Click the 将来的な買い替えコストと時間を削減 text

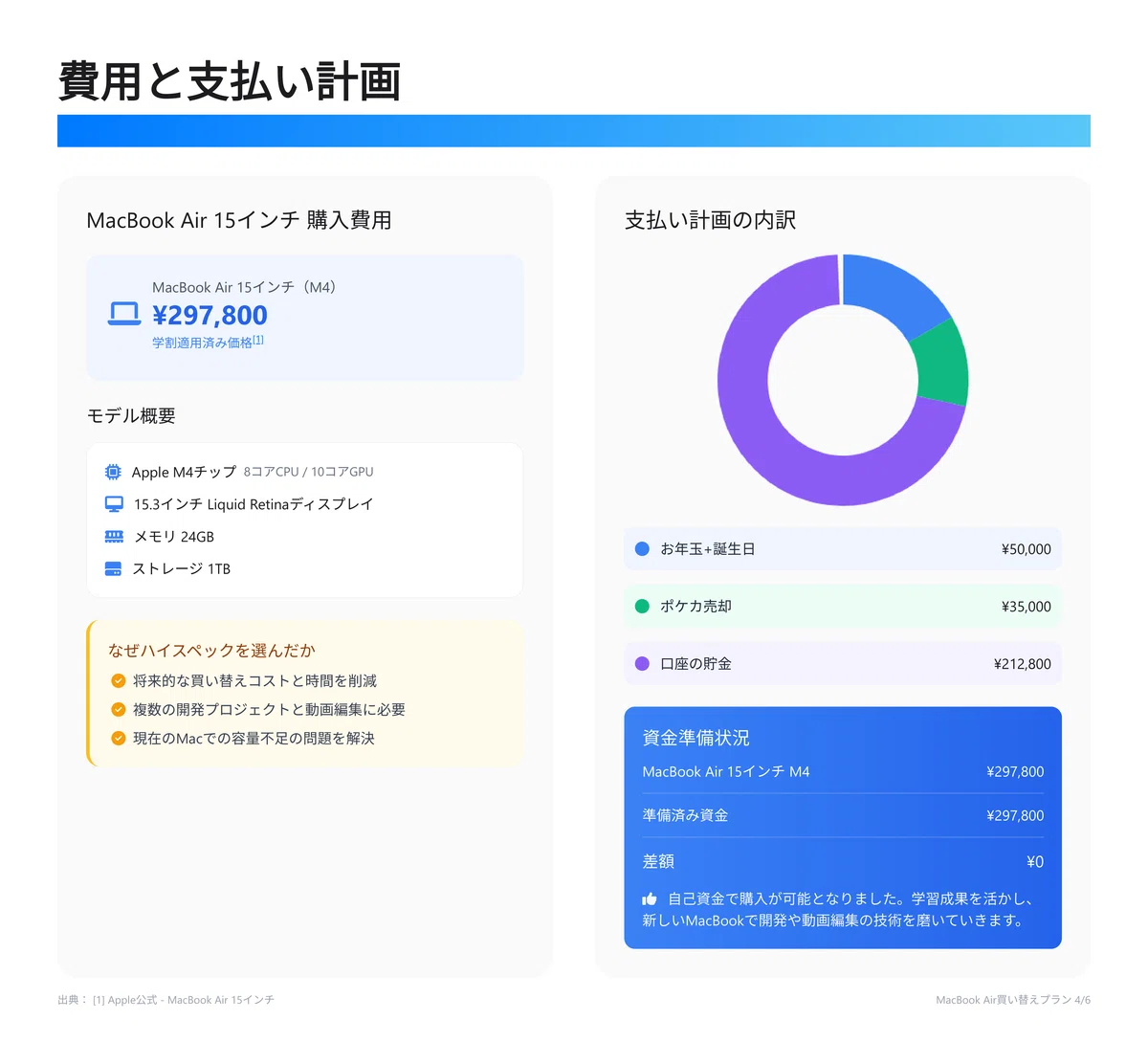click(x=254, y=681)
